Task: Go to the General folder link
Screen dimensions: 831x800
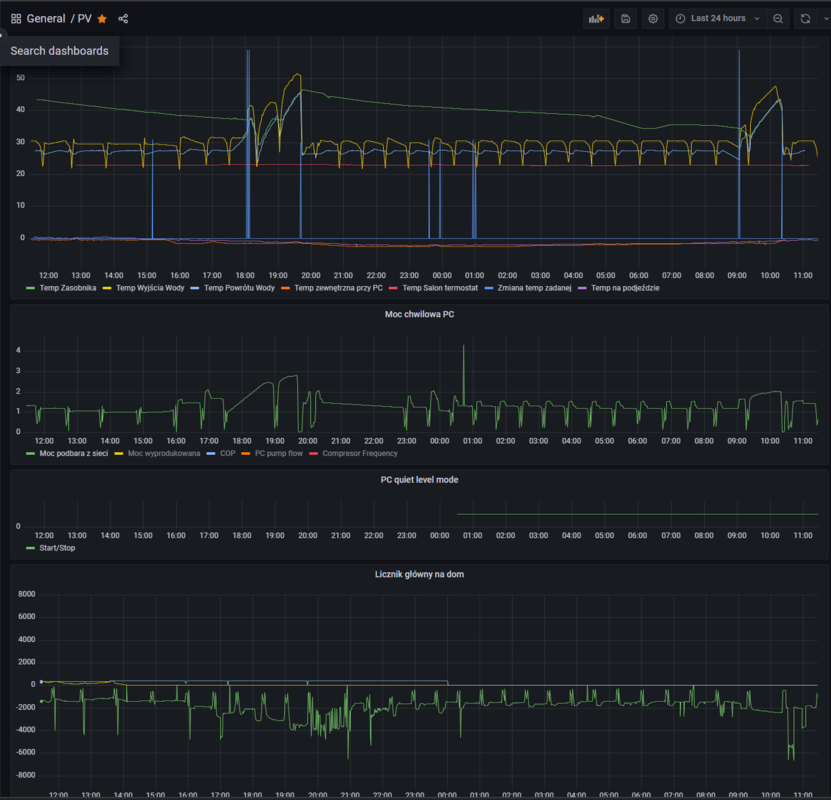Action: 46,19
